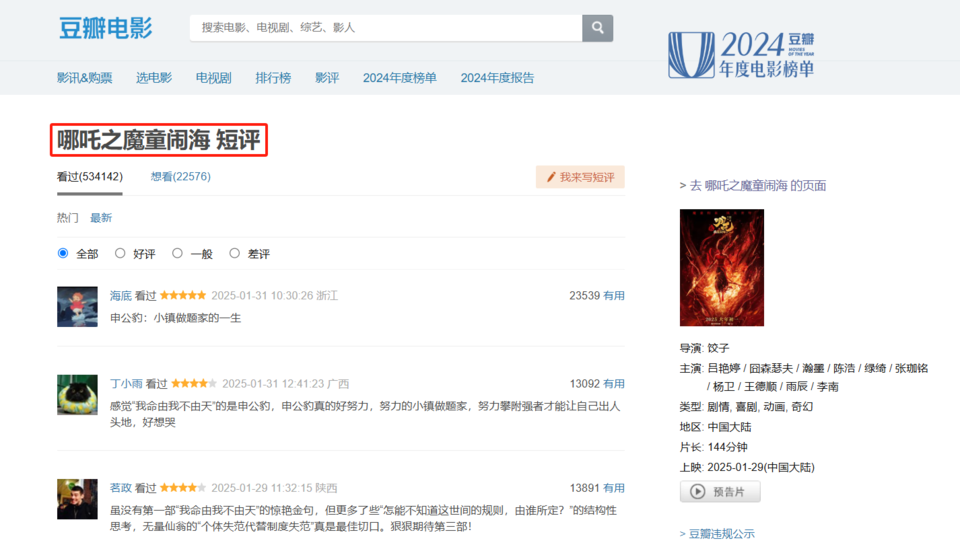Viewport: 960px width, 553px height.
Task: Open user 海底's avatar picture
Action: point(77,306)
